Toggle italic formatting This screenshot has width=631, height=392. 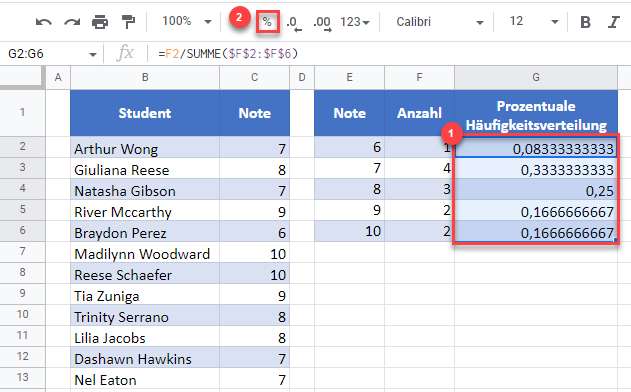click(x=614, y=22)
